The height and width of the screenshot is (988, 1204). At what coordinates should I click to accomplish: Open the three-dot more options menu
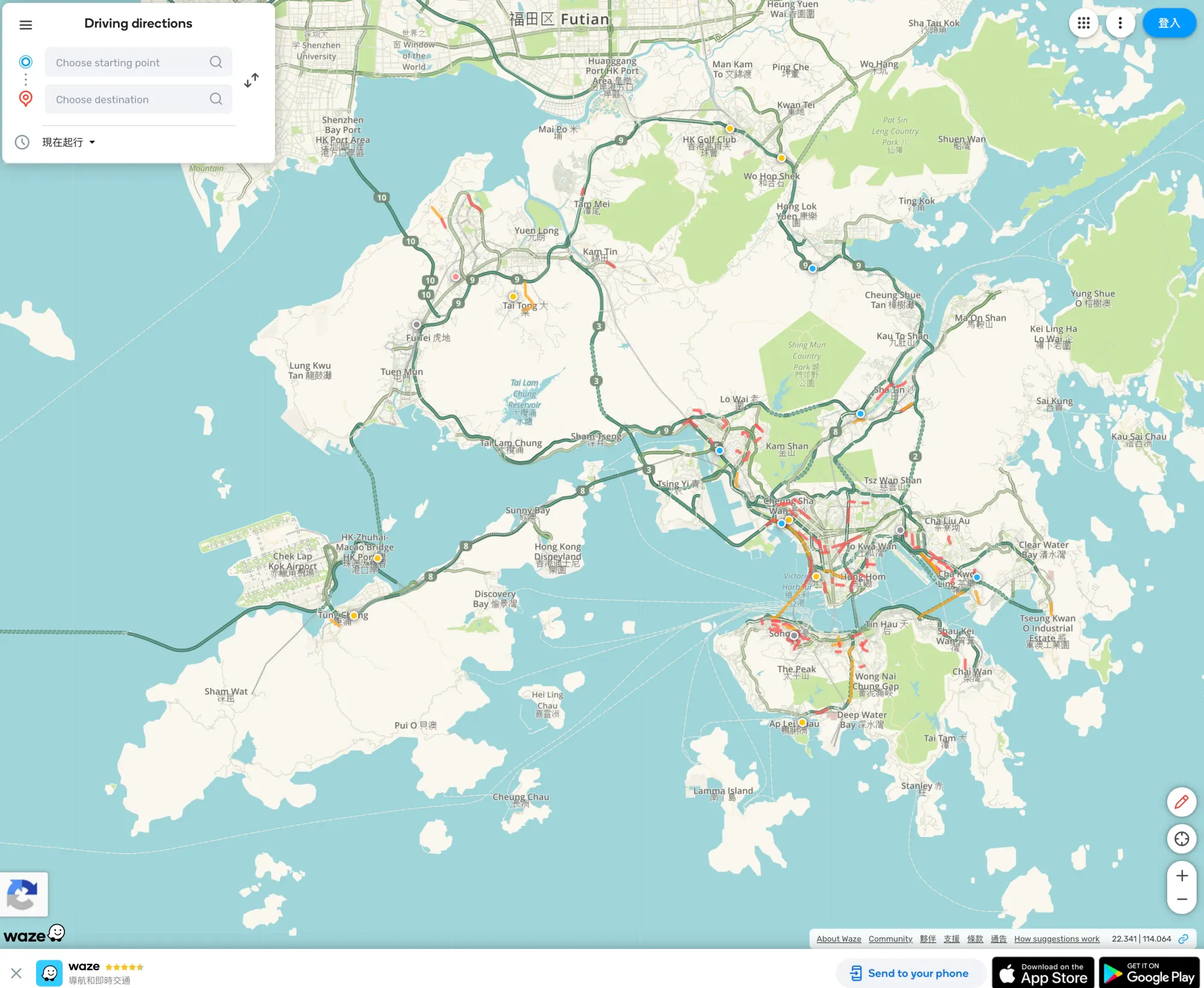[x=1120, y=23]
